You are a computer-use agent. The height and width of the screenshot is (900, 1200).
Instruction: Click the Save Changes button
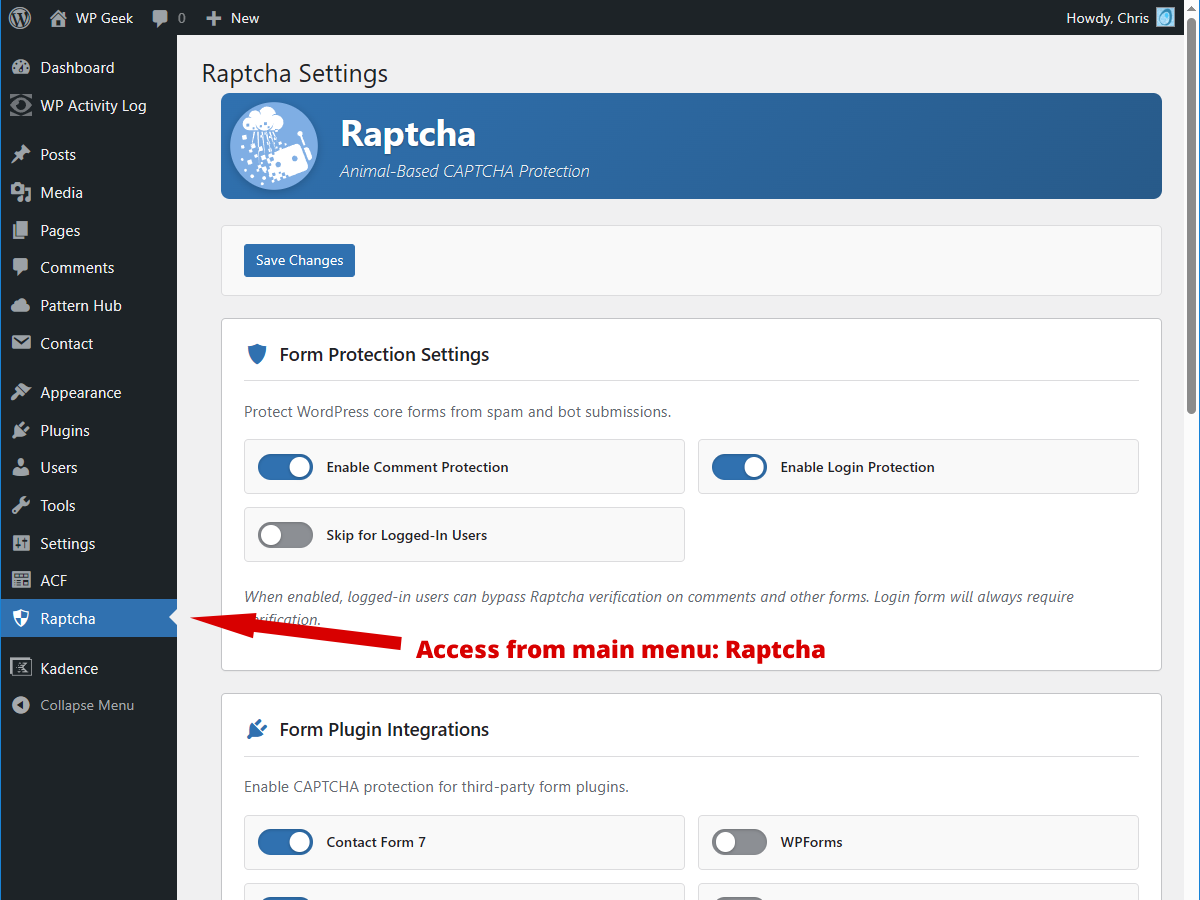click(299, 260)
